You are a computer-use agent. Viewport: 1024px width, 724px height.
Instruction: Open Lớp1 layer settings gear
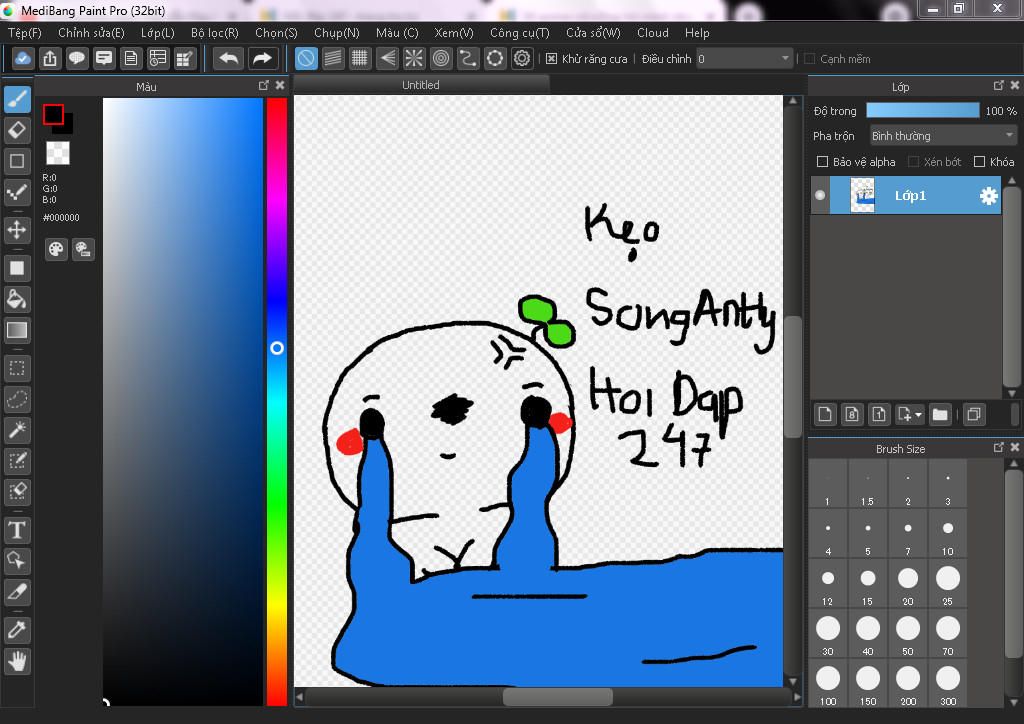[x=989, y=195]
